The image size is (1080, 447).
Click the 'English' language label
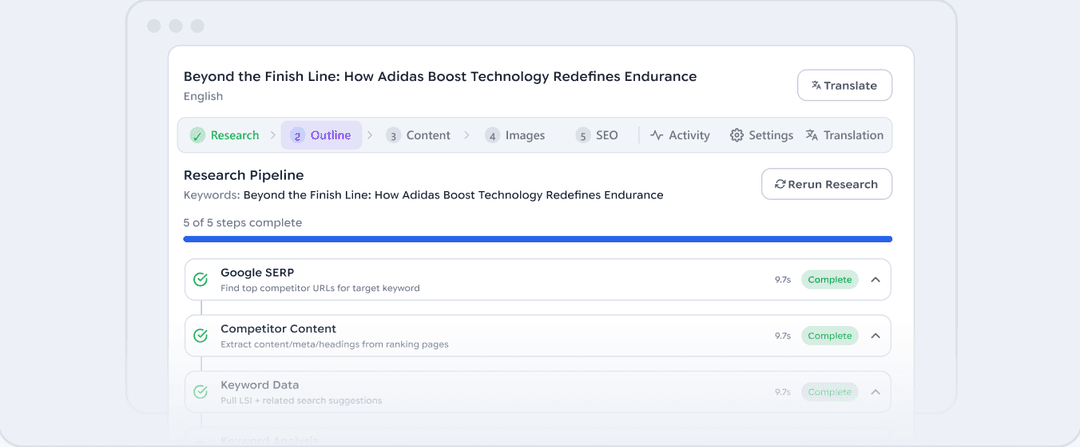[x=203, y=96]
